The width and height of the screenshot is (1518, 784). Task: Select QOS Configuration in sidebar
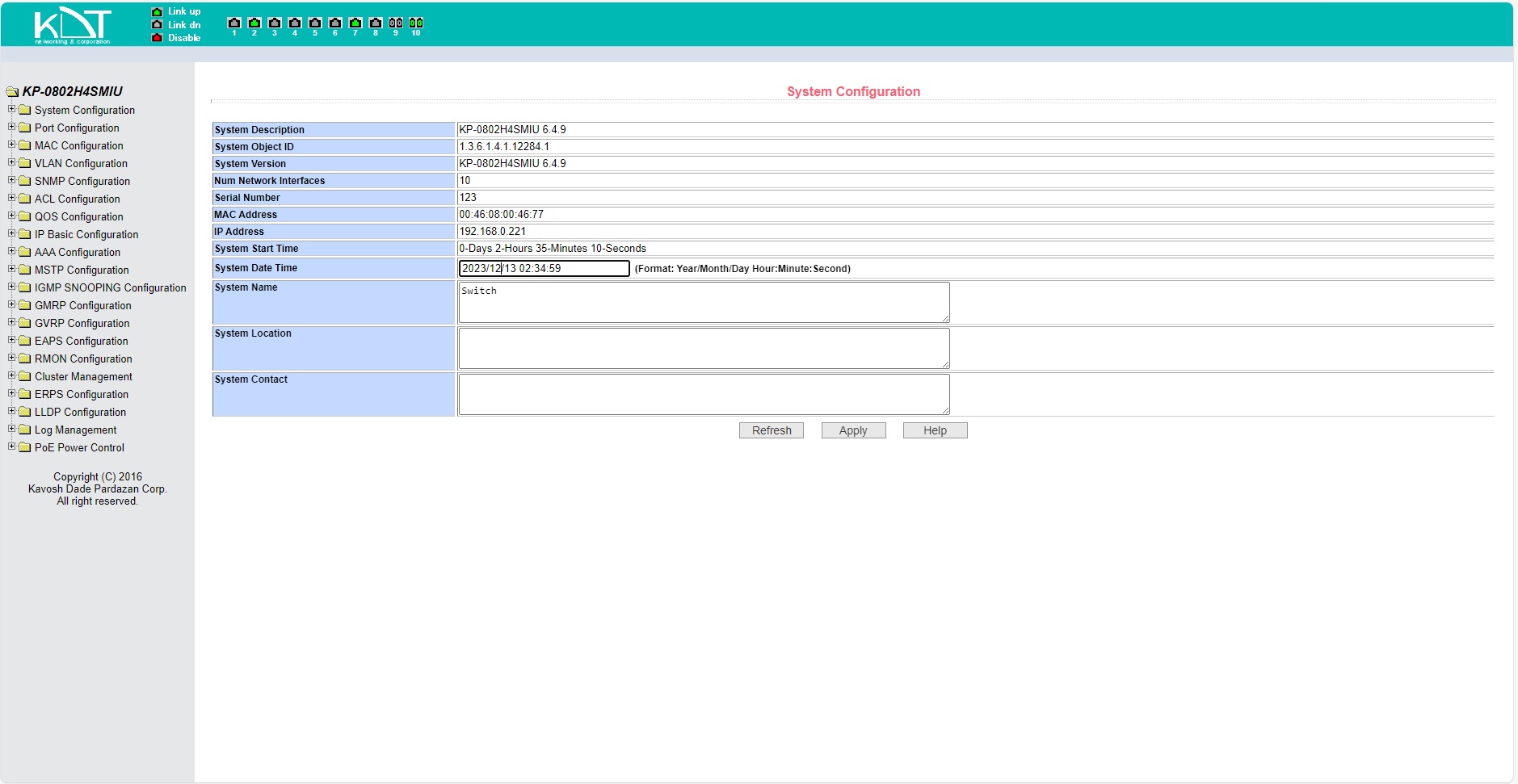(x=78, y=216)
